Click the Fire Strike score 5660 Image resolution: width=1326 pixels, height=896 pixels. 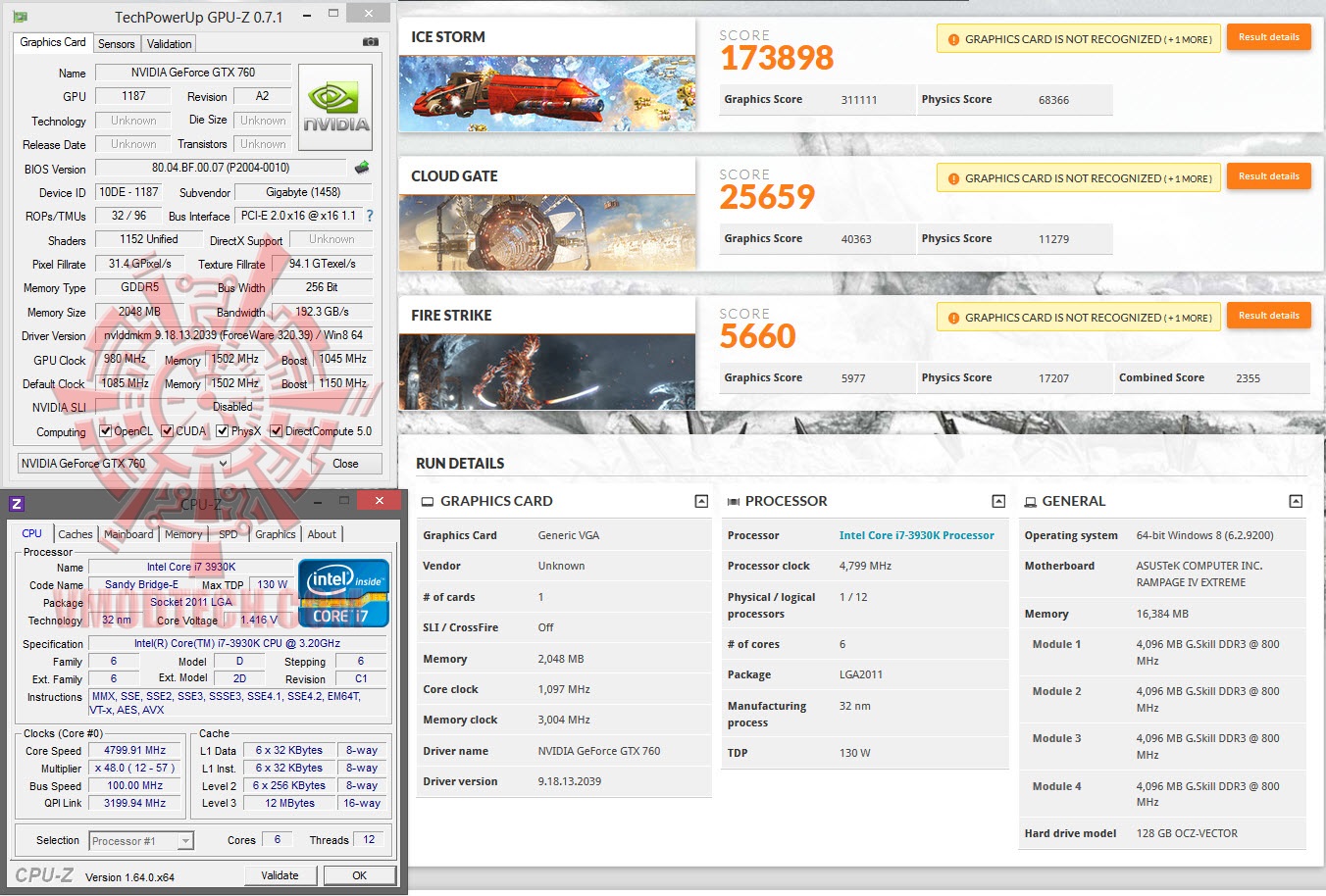click(x=757, y=337)
